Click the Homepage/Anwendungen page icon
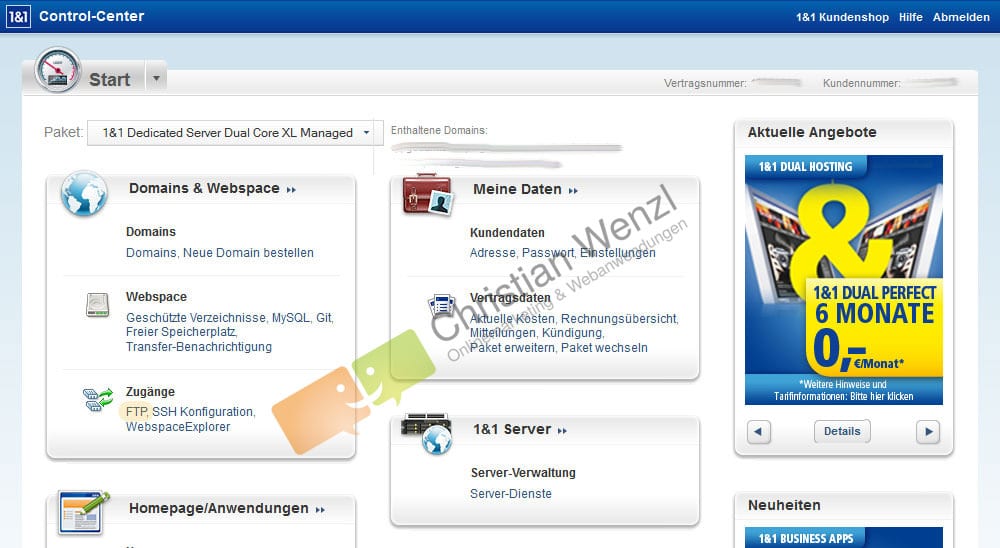The image size is (1000, 548). 83,512
